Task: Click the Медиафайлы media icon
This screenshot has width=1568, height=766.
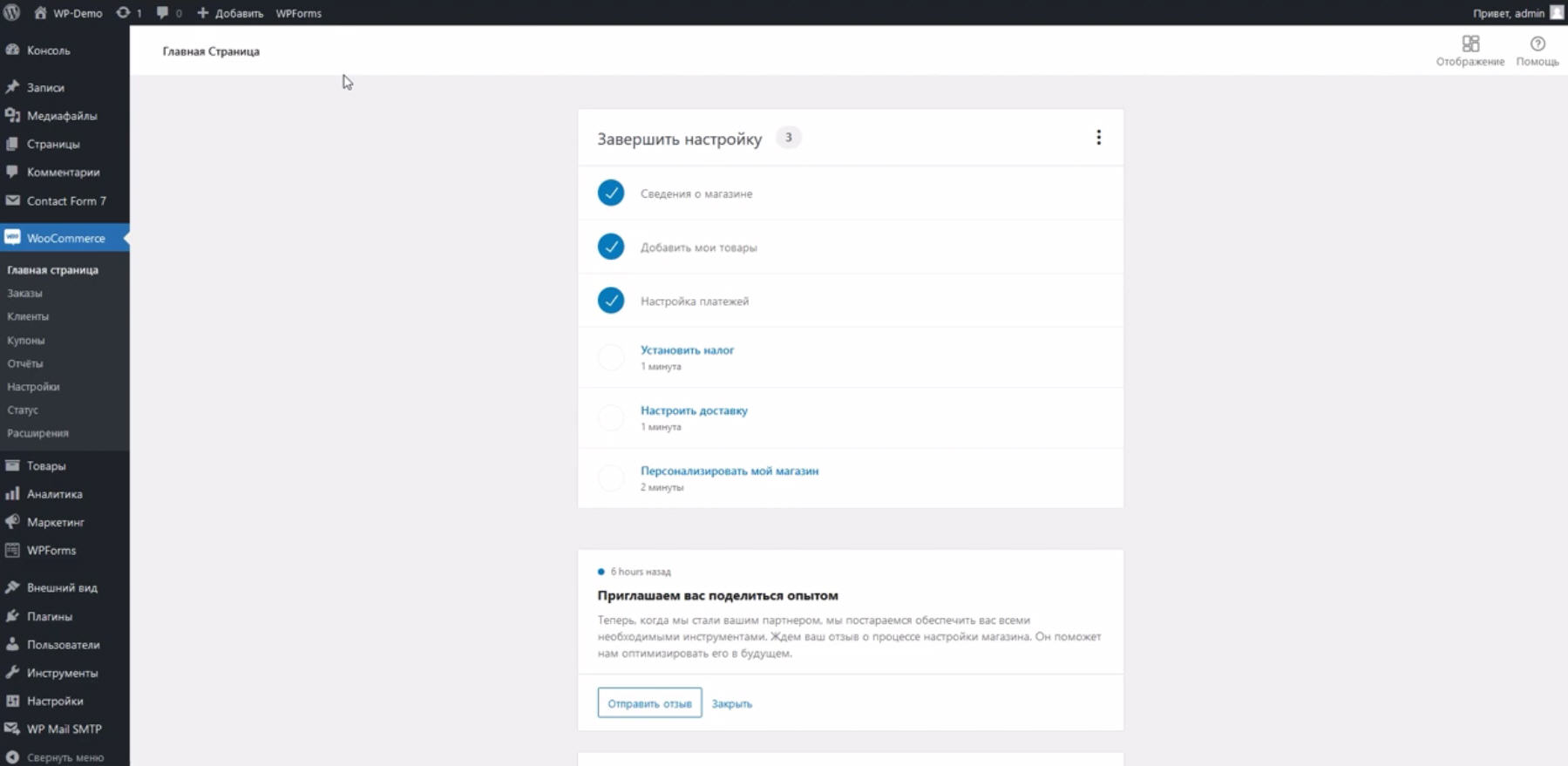Action: click(12, 115)
